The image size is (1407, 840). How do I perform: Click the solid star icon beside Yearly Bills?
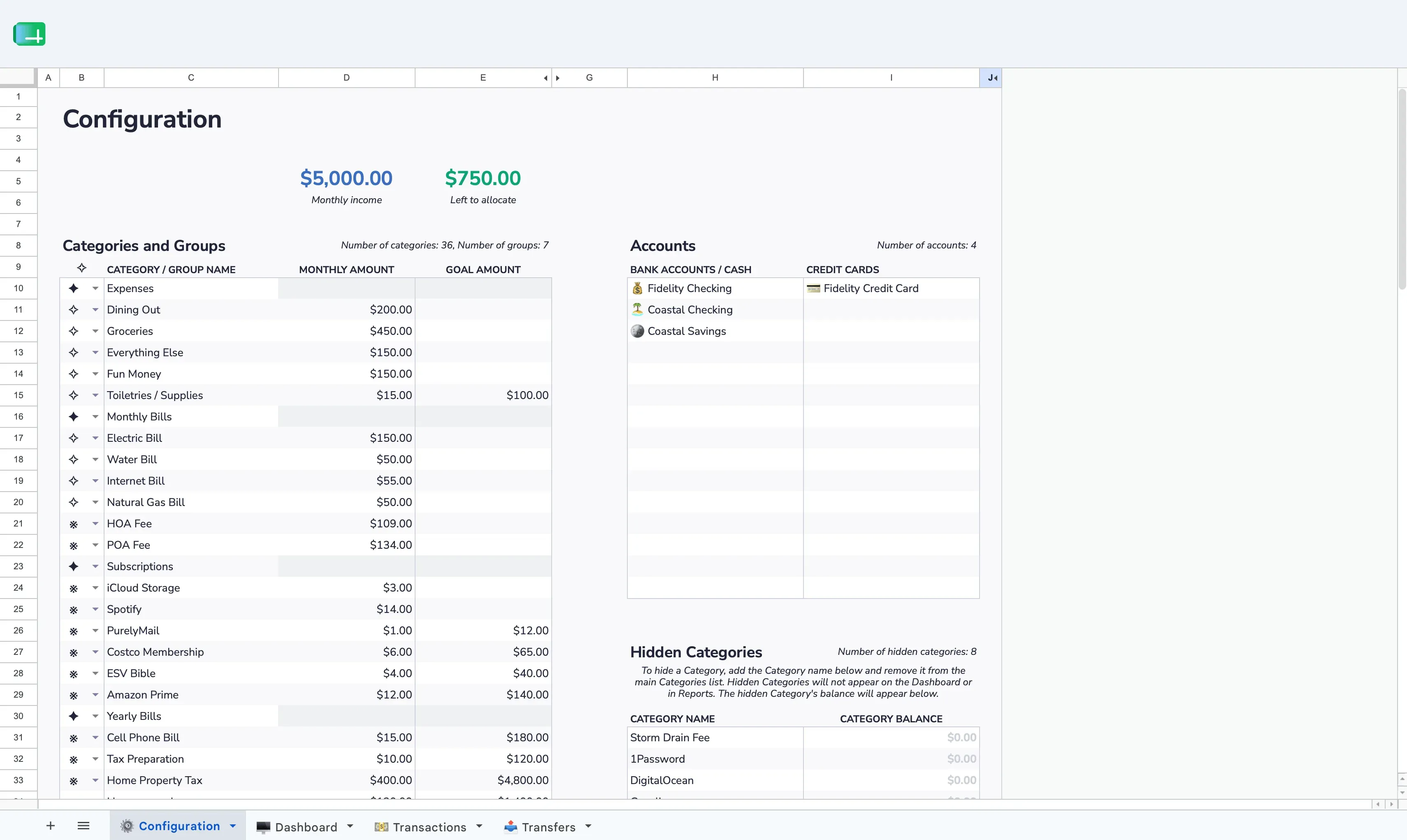[74, 716]
